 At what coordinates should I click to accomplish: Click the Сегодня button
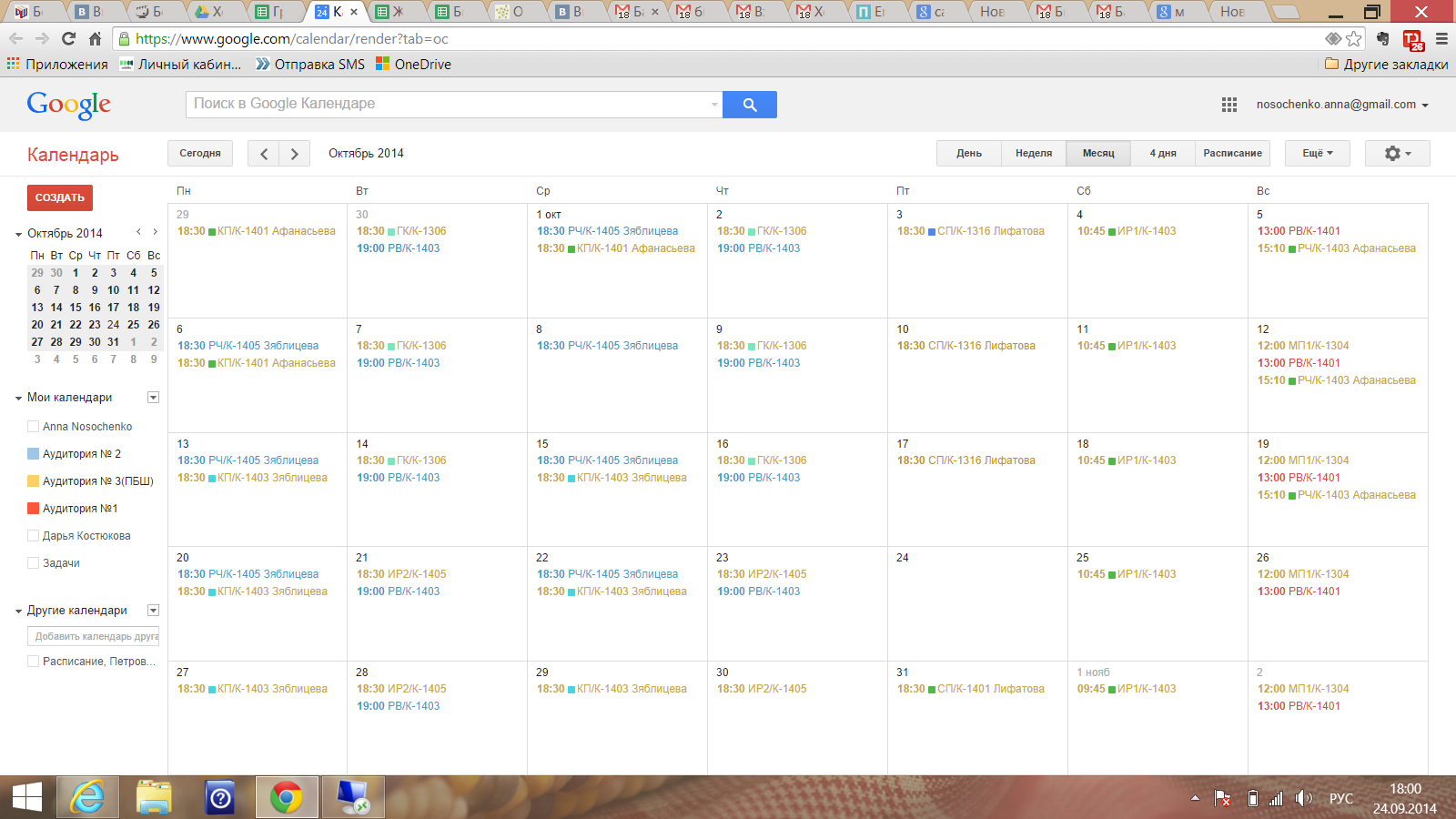coord(200,153)
